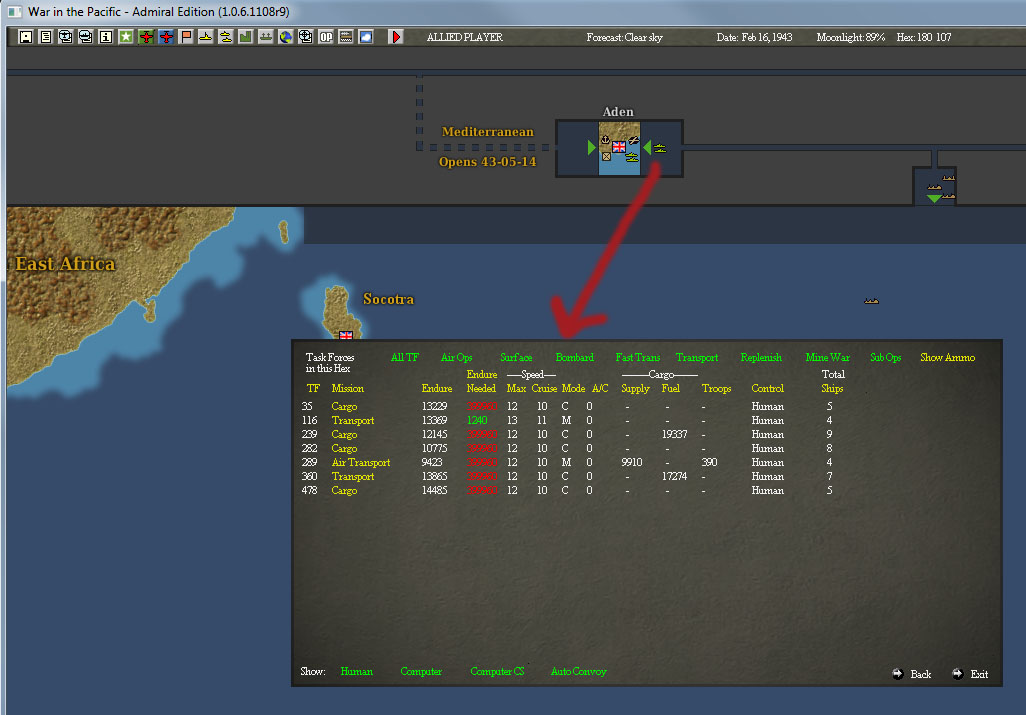
Task: Click the airfield icon in Aden hex
Action: (633, 139)
